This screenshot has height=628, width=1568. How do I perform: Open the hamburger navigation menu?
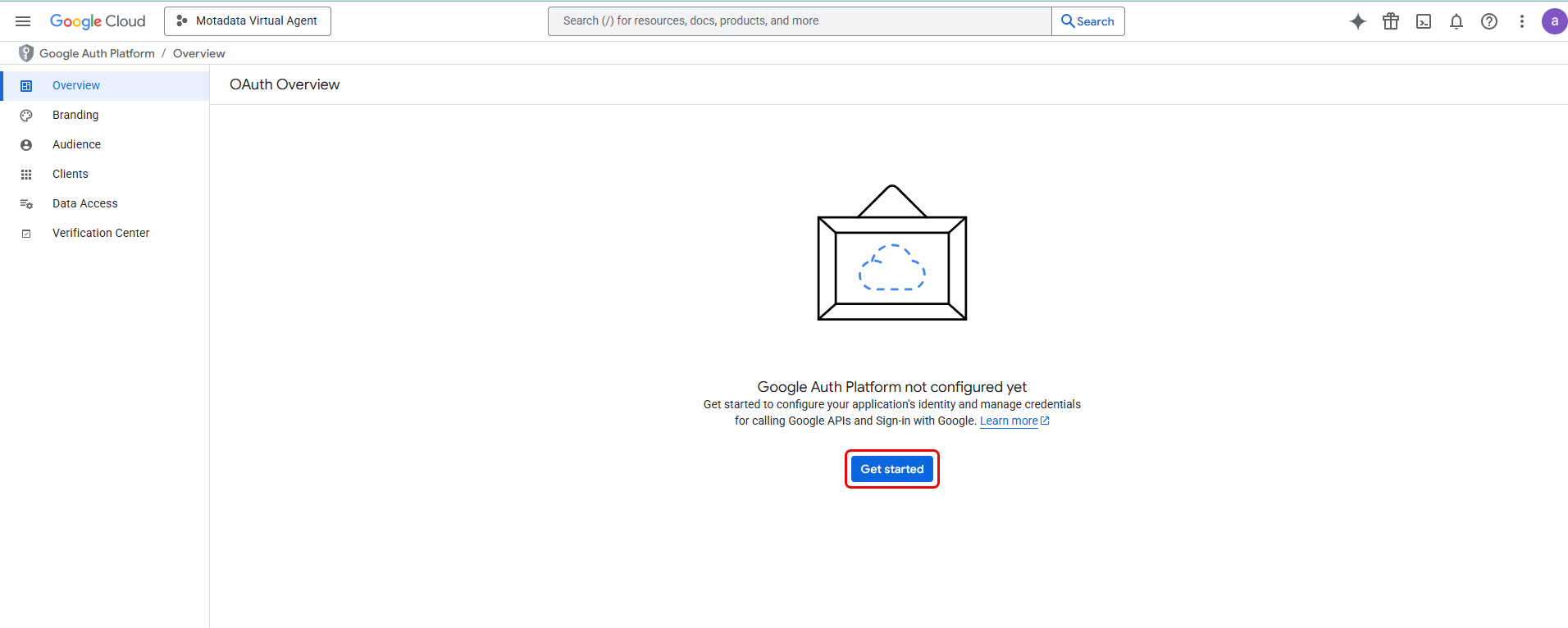coord(23,21)
